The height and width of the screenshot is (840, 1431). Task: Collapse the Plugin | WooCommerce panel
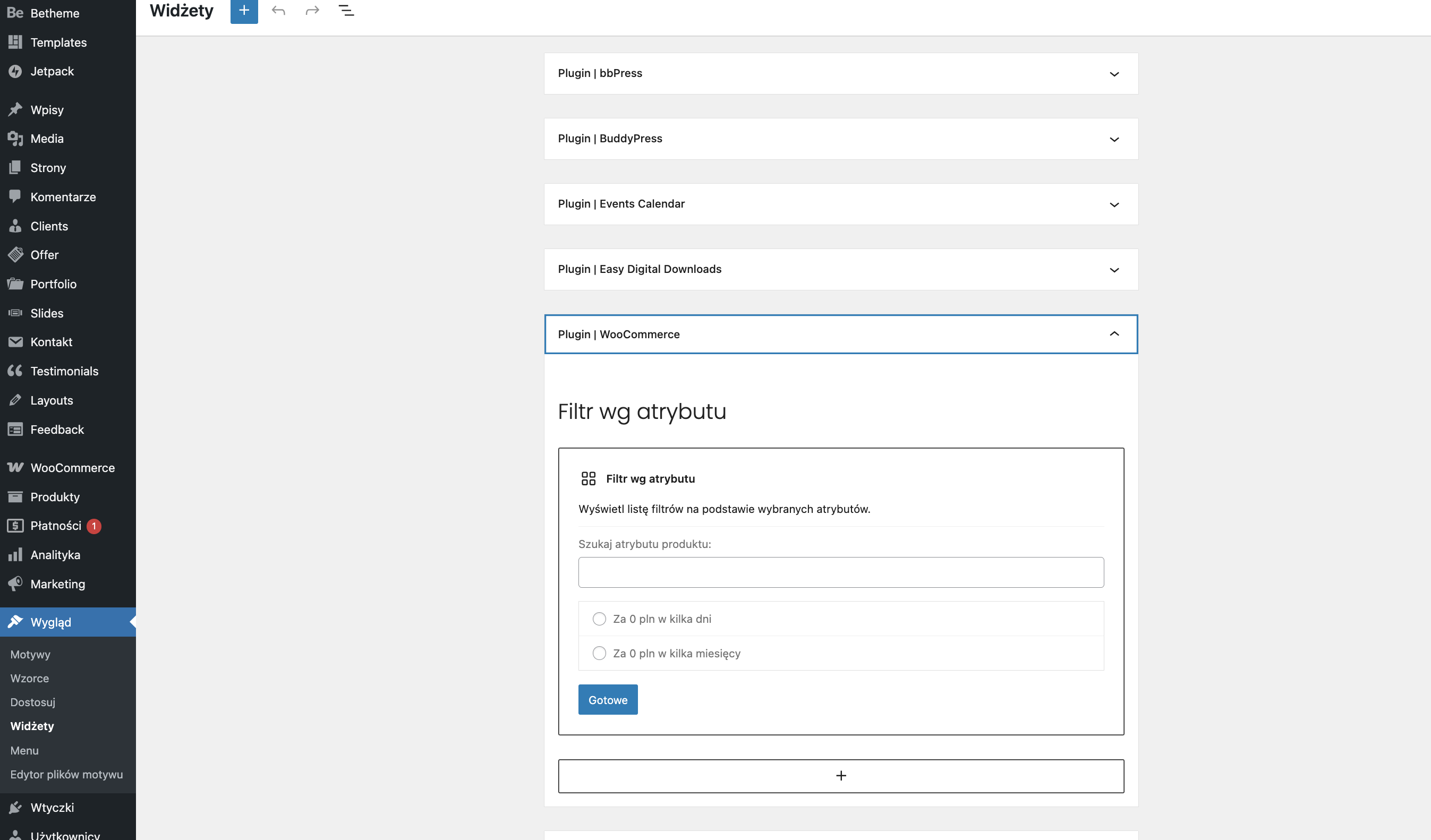tap(1114, 335)
